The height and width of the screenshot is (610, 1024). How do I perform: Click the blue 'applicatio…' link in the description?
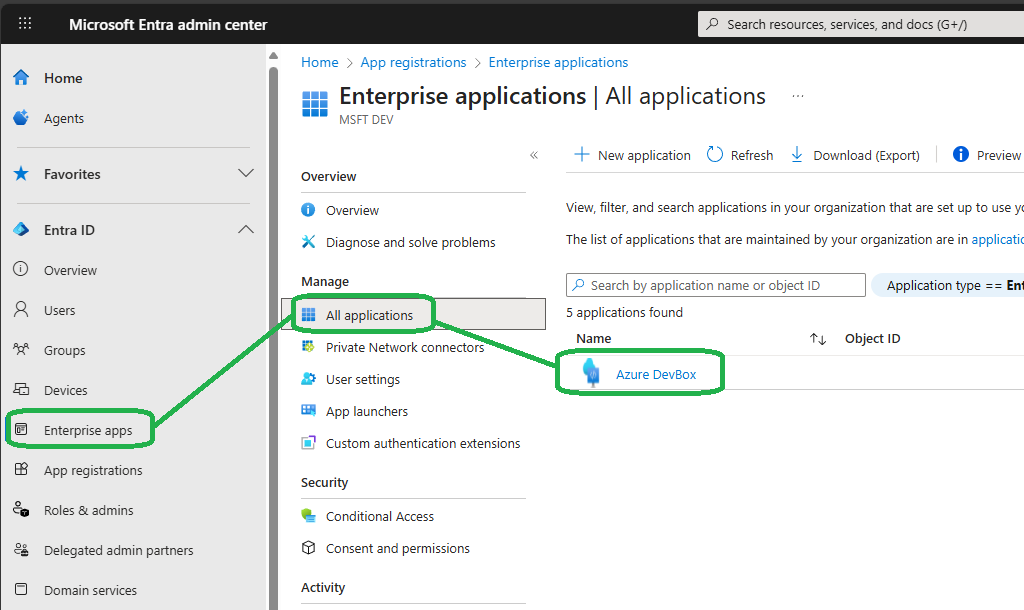[x=997, y=240]
